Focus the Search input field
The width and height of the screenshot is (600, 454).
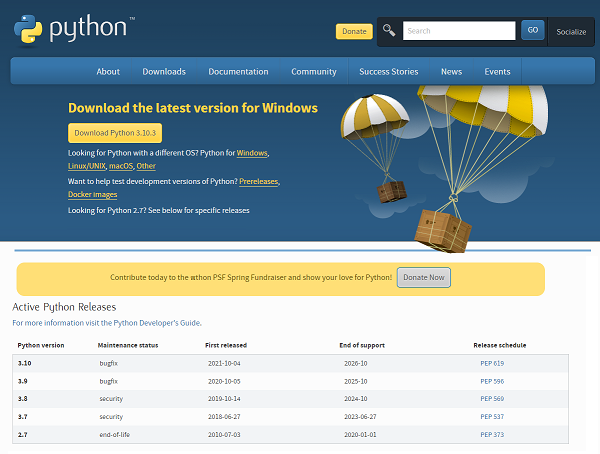coord(459,31)
